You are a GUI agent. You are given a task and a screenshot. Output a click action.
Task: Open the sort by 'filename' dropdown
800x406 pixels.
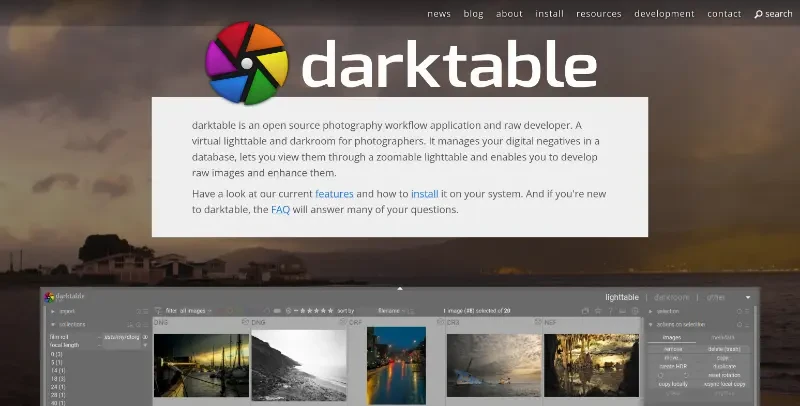(x=392, y=311)
